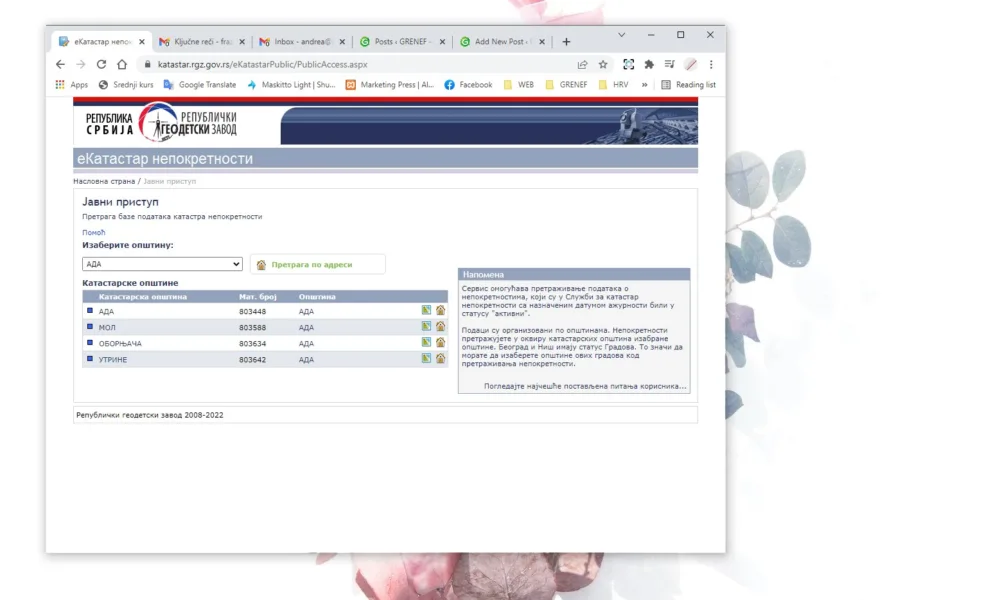Open the Chrome three-dot menu
Screen dimensions: 1000x600
pos(711,64)
